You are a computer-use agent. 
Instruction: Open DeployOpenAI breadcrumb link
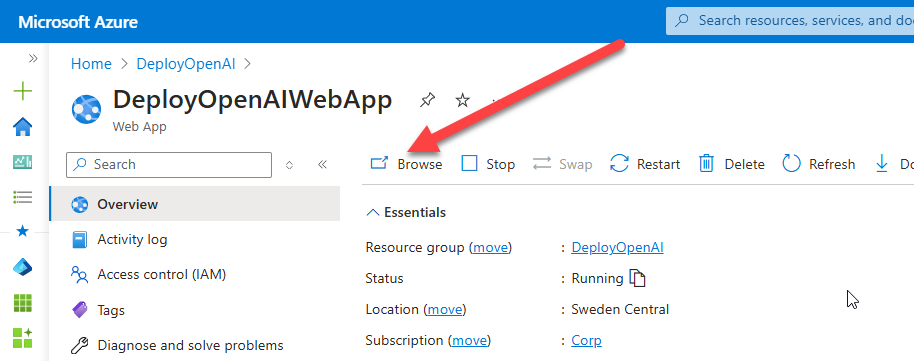[x=186, y=64]
